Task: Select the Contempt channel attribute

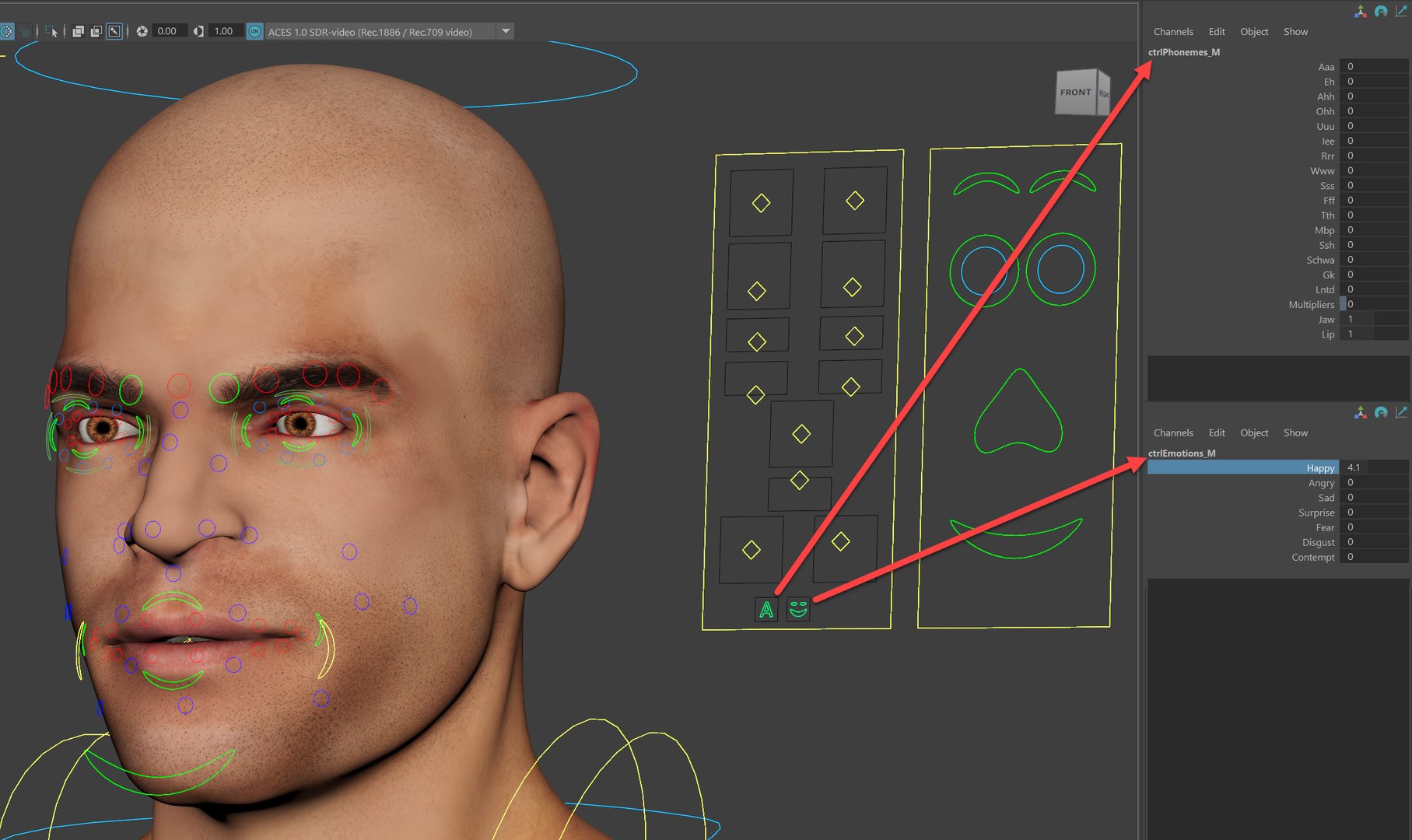Action: tap(1313, 557)
